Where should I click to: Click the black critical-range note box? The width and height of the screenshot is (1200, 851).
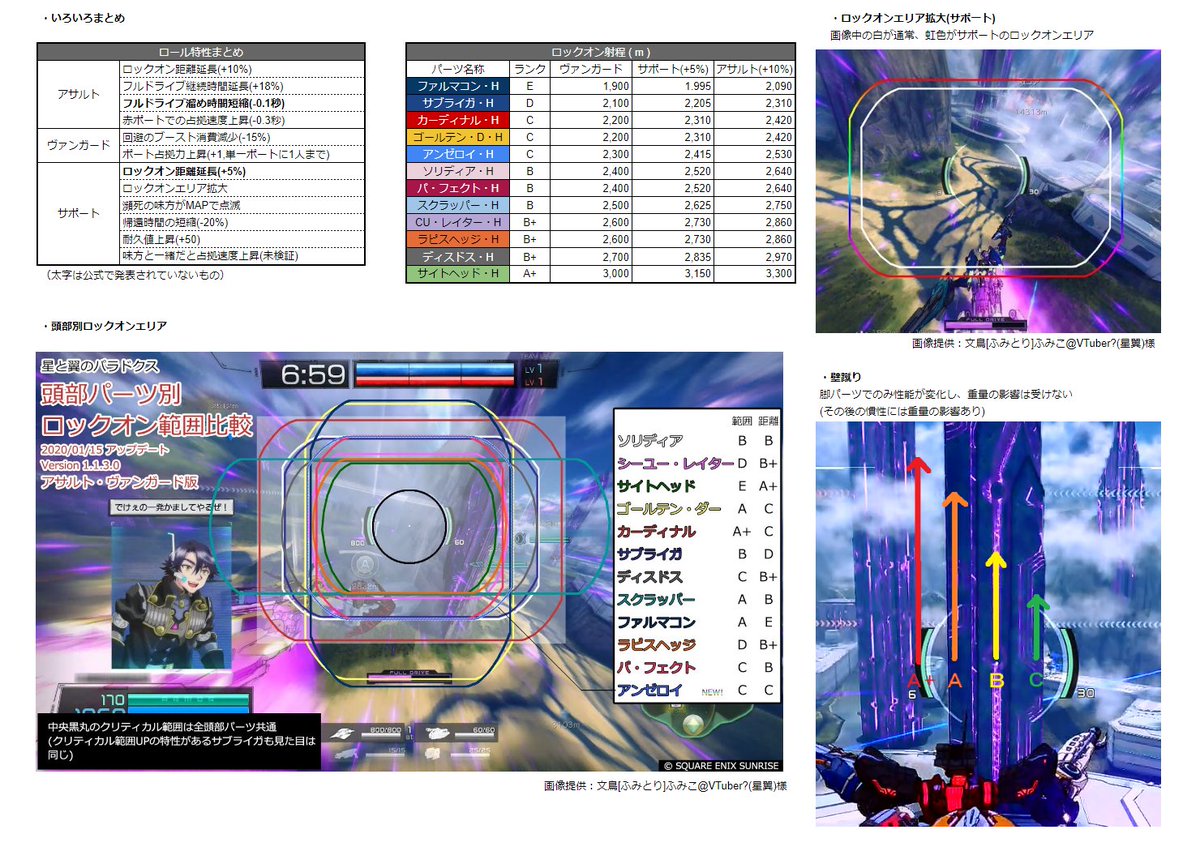179,741
